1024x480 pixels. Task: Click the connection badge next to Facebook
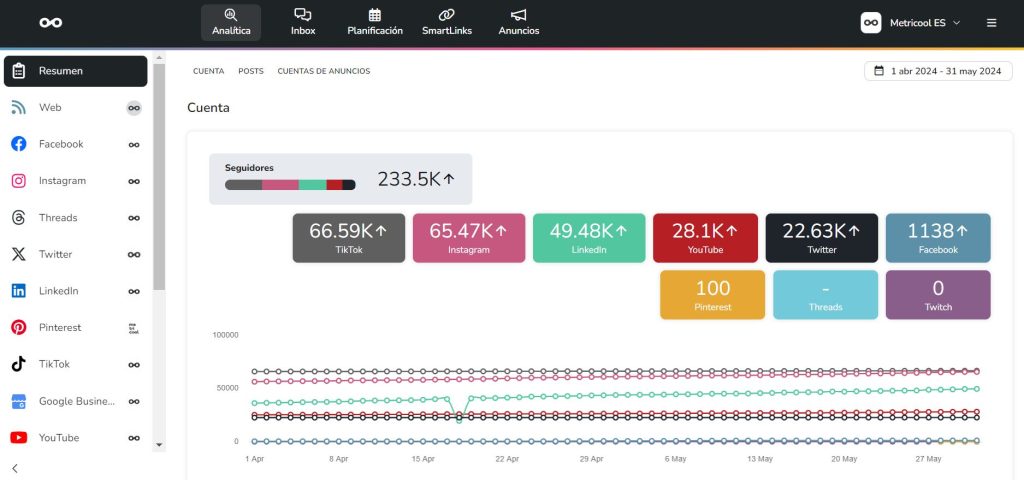134,144
